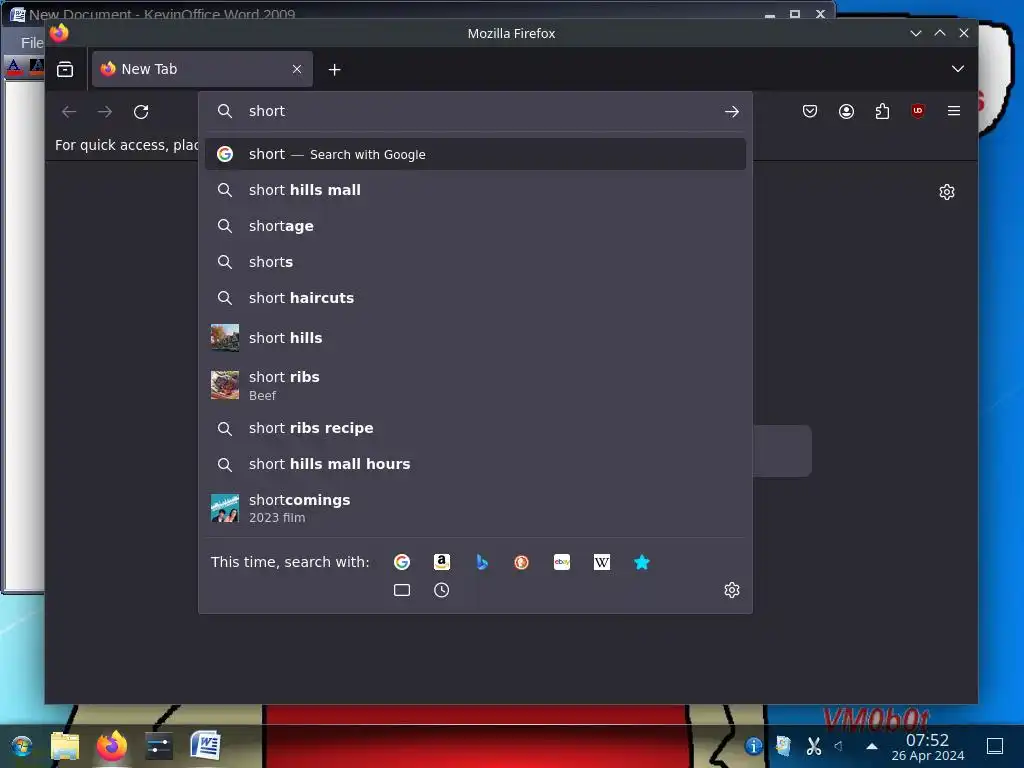Choose 'shortage' suggestion
Image resolution: width=1024 pixels, height=768 pixels.
coord(475,226)
